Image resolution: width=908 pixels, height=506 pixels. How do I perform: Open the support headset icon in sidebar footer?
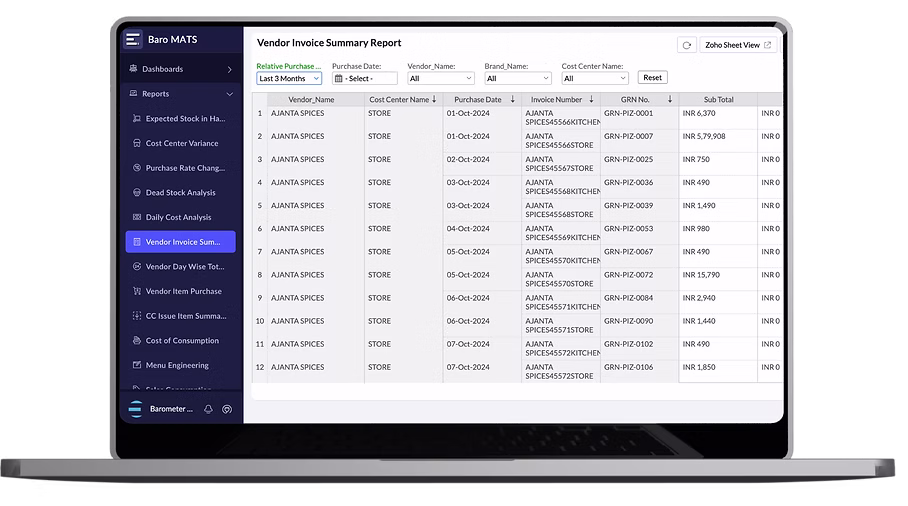[x=227, y=409]
